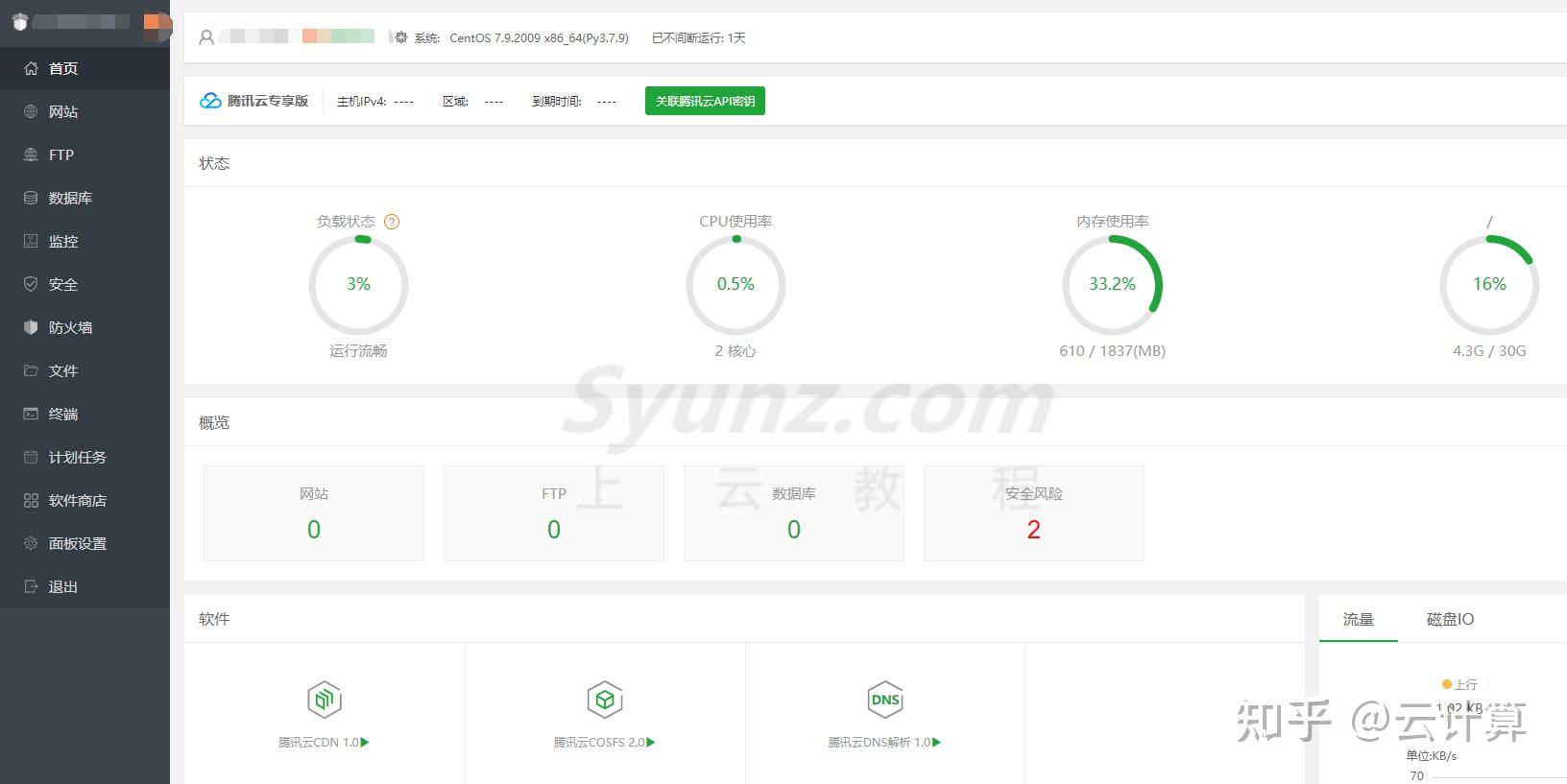The image size is (1567, 784).
Task: Click the 软件商店 grid icon in sidebar
Action: 31,500
